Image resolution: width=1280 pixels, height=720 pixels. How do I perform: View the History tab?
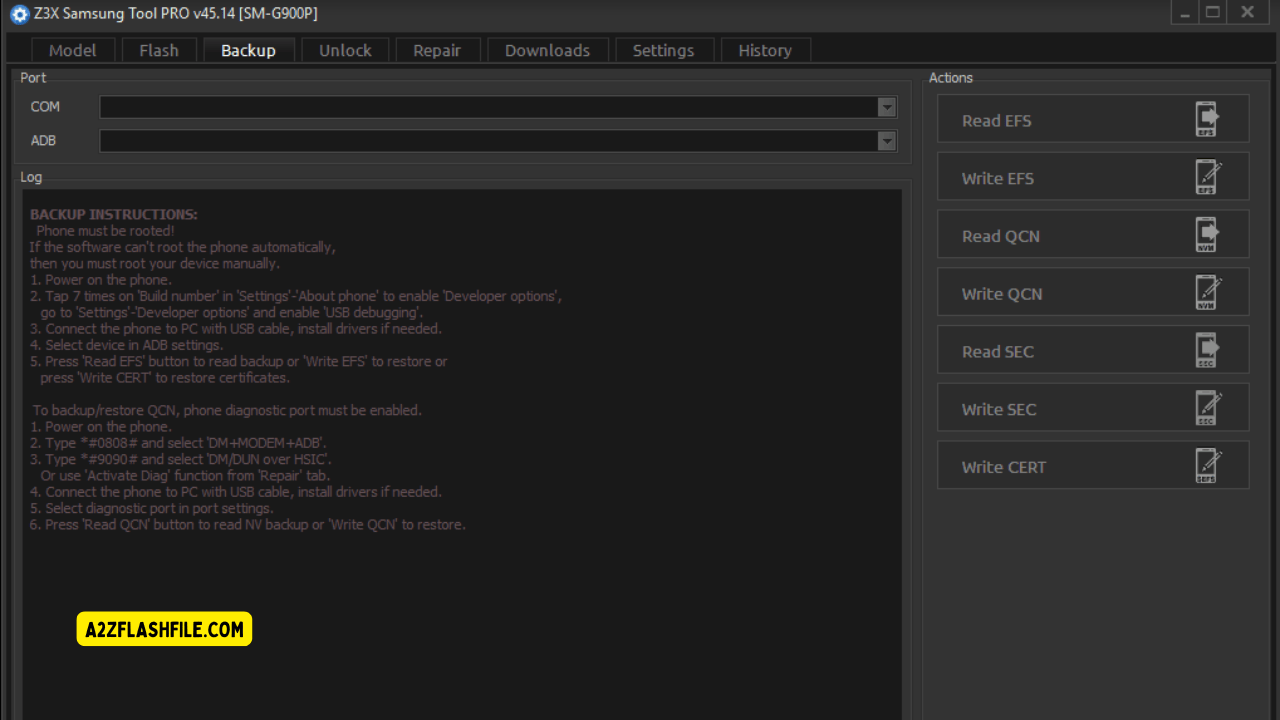pos(765,50)
